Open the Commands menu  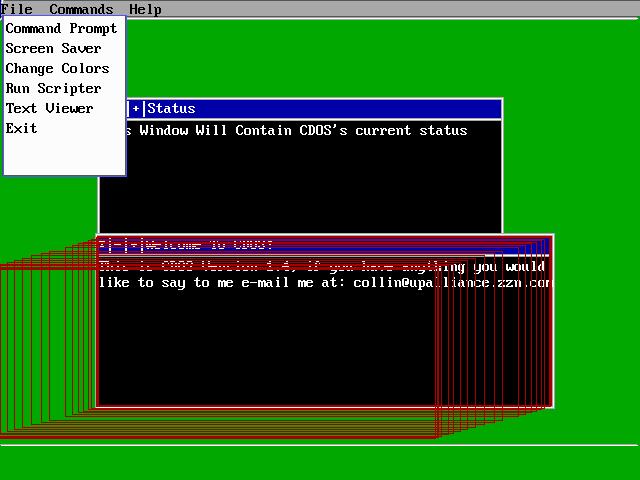[x=81, y=9]
